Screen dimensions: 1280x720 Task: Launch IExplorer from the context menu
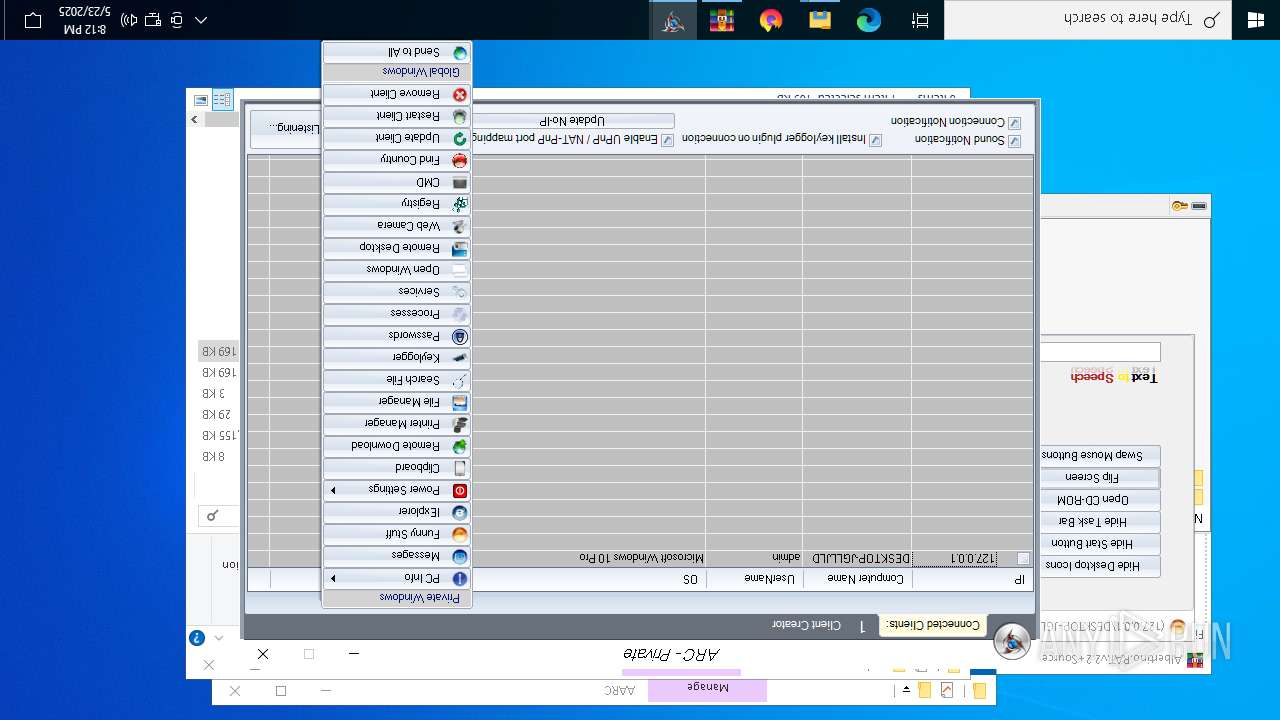397,512
